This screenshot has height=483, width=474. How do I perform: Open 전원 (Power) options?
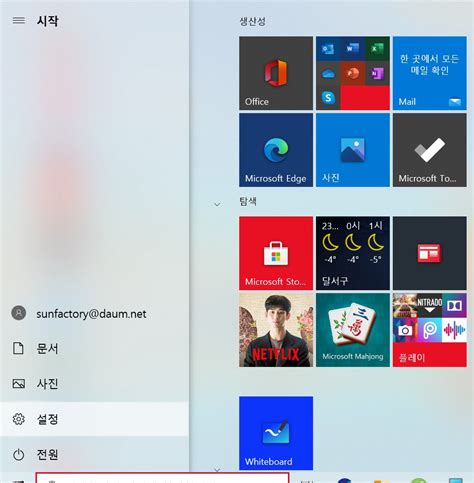coord(94,454)
